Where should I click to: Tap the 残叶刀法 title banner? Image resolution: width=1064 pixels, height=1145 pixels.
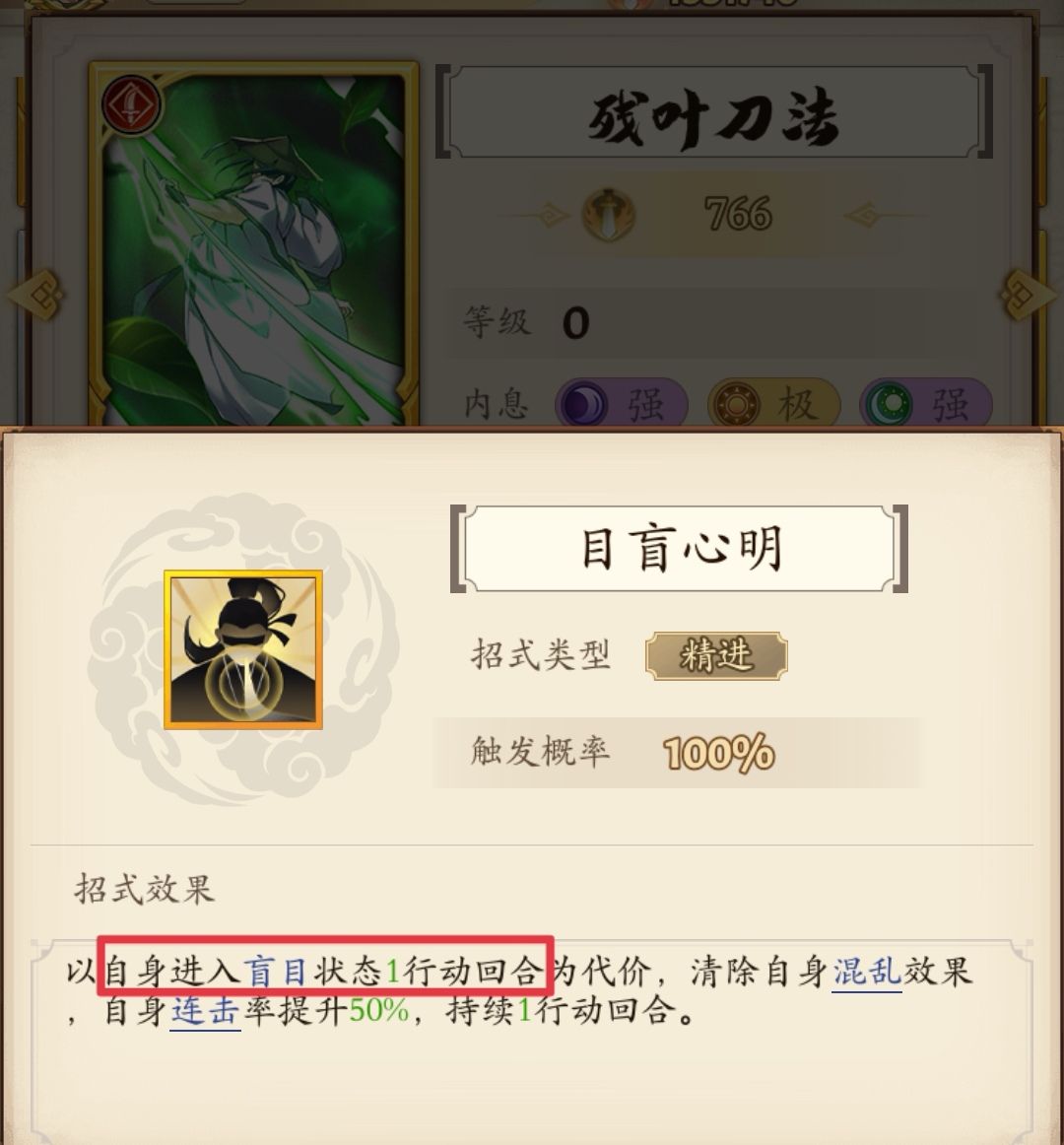point(713,111)
